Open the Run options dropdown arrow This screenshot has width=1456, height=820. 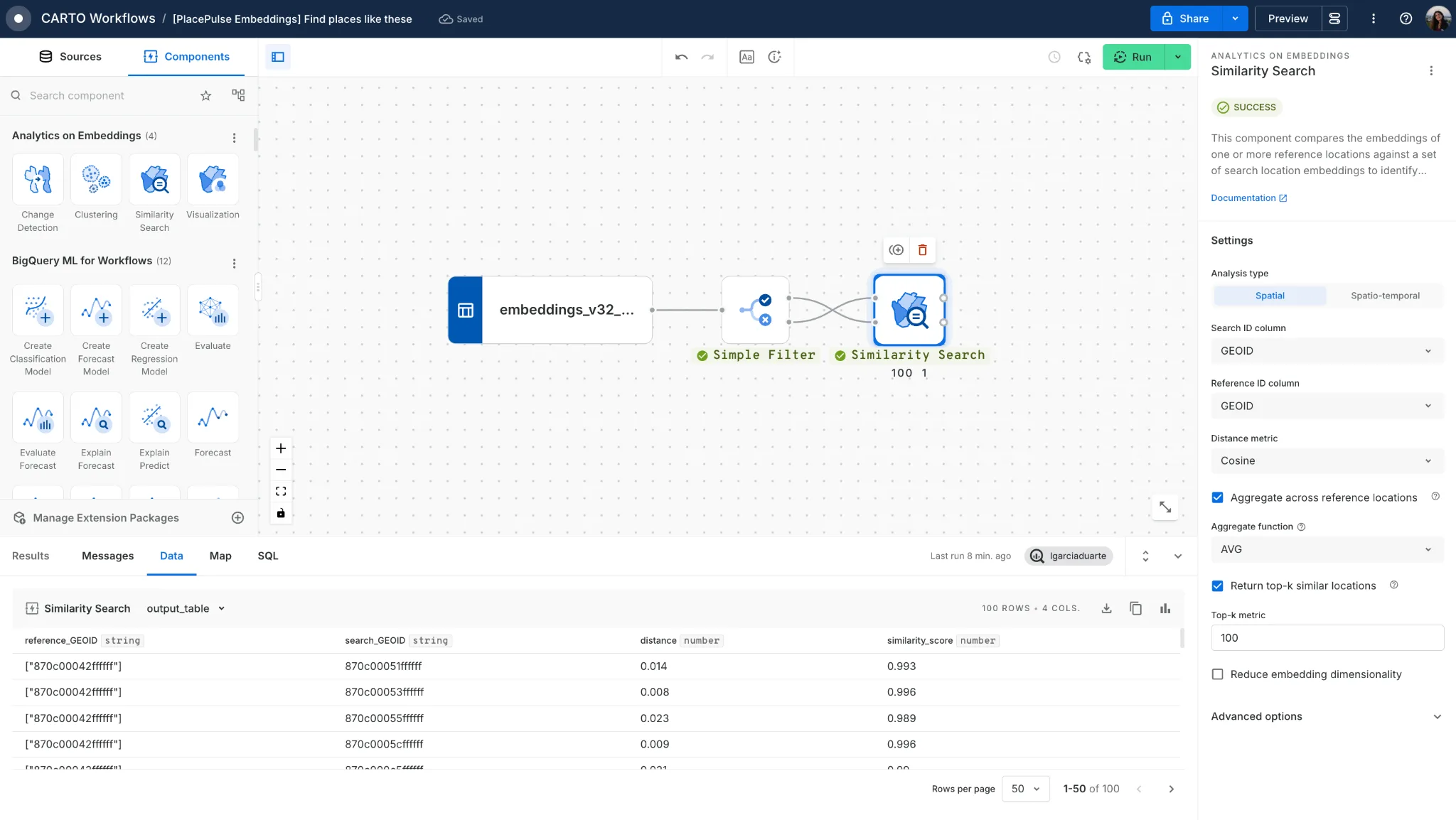(1177, 57)
